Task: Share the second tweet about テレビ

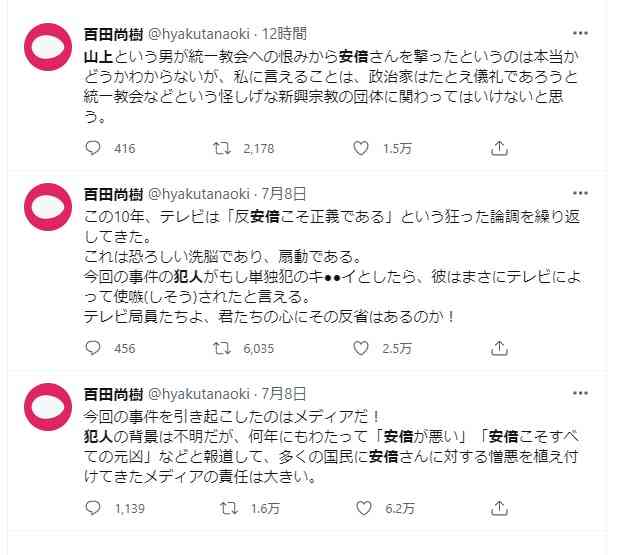Action: click(x=498, y=348)
